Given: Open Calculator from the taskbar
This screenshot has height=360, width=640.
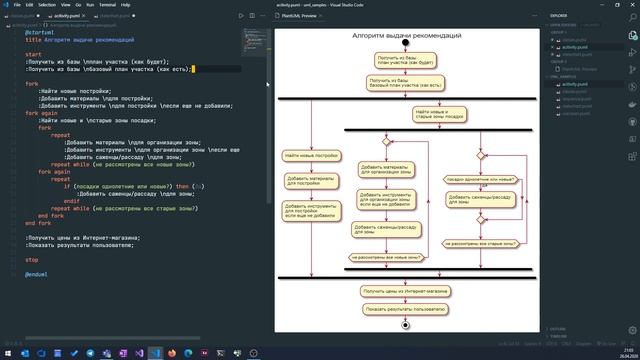Looking at the screenshot, I should click(58, 353).
